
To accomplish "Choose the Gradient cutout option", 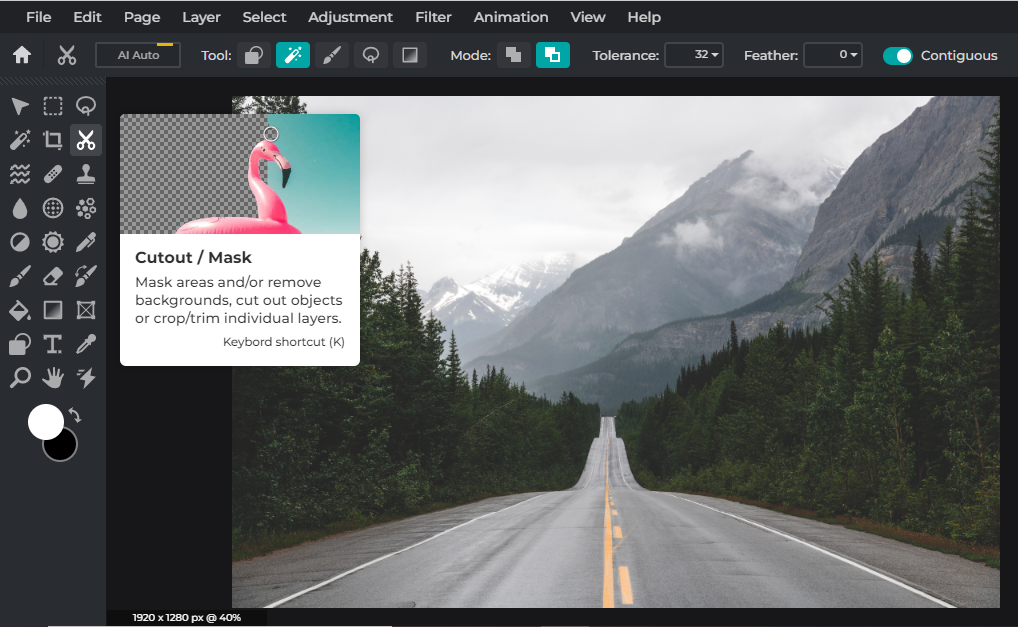I will pos(409,55).
